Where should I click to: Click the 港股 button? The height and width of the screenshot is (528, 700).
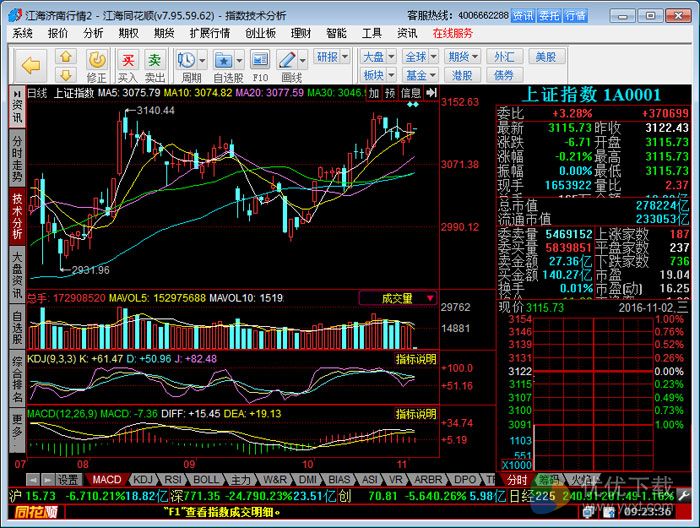tap(462, 75)
